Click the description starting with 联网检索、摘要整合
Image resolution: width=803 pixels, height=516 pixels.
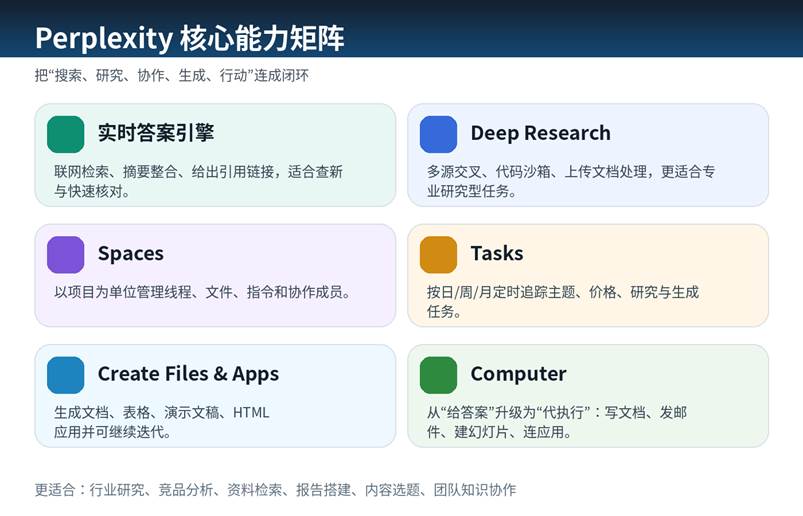tap(198, 181)
